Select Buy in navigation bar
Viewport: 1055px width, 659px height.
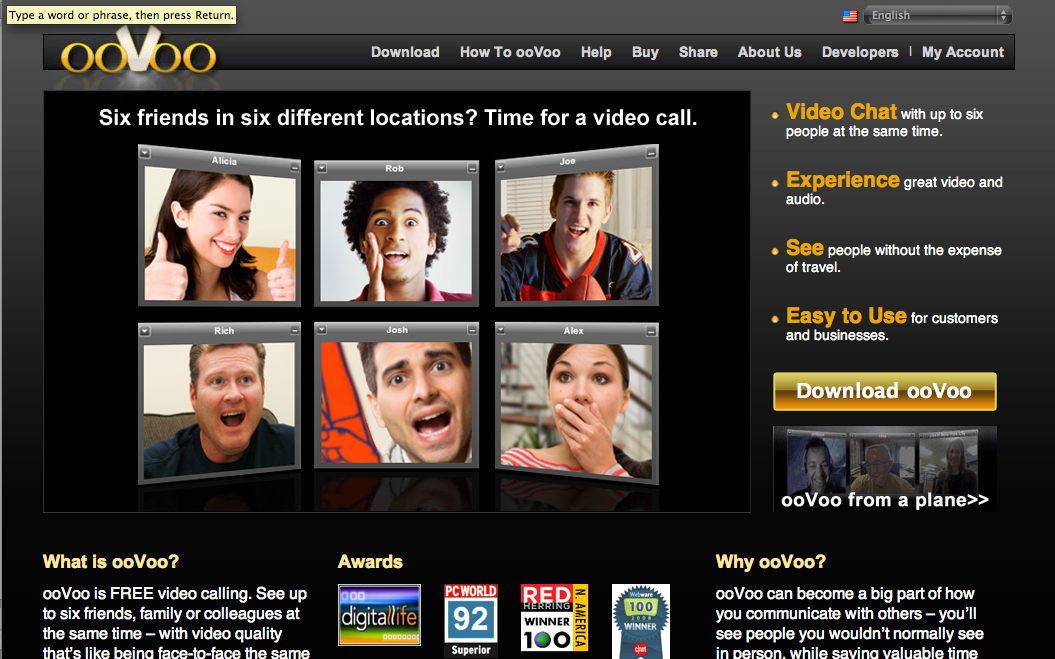coord(645,52)
